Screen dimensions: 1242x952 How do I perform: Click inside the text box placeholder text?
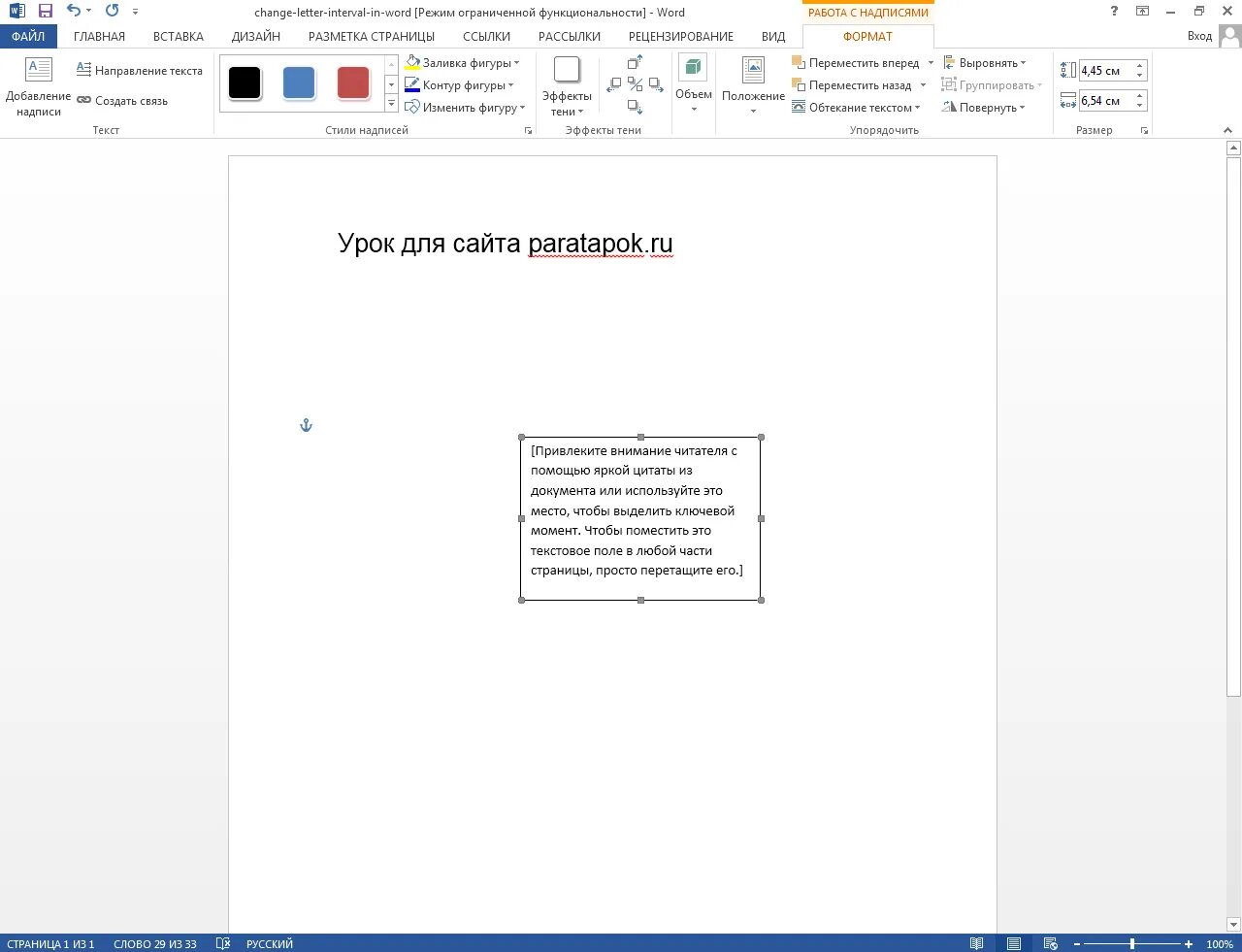637,510
